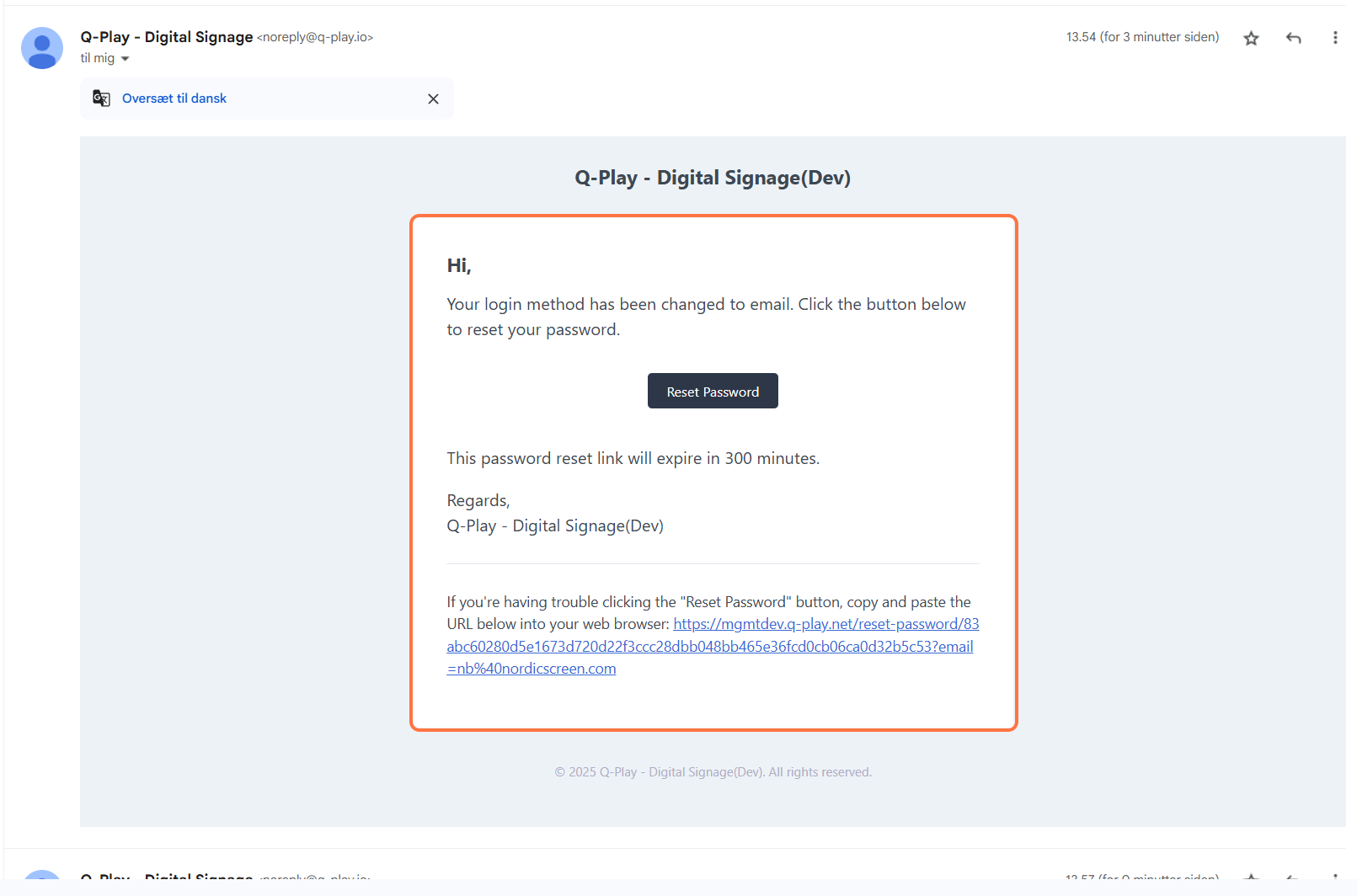Expand recipient details next to 'til mig'

[126, 59]
